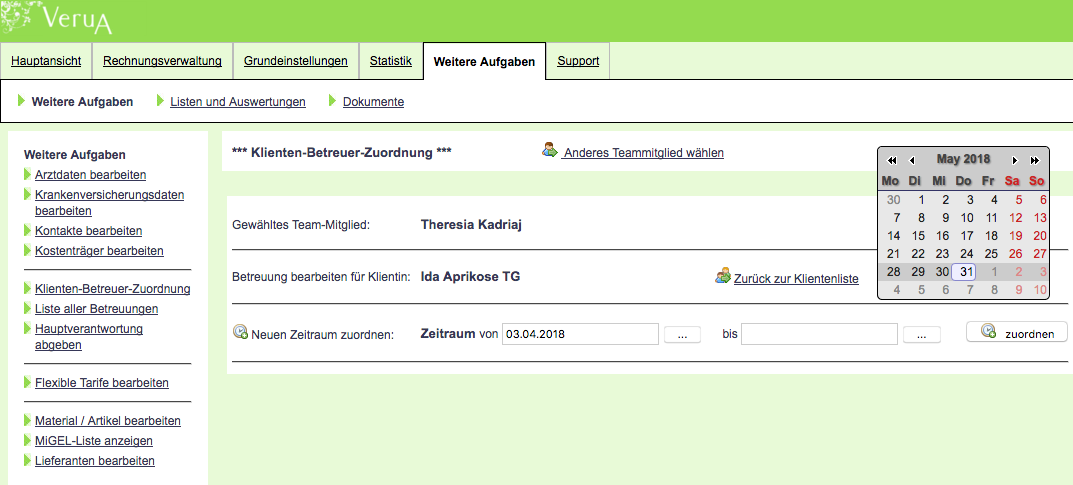This screenshot has height=485, width=1073.
Task: Go to previous month in calendar
Action: coord(911,160)
